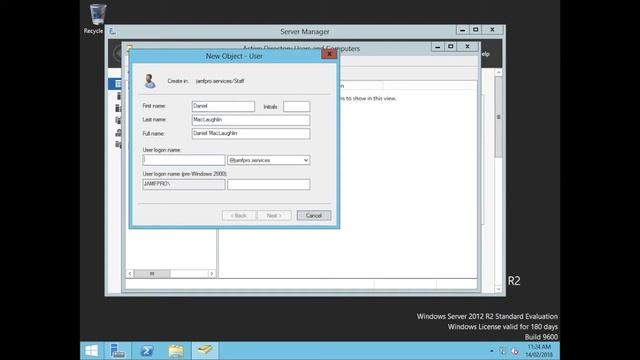Click the tree pane scroll right arrow
Viewport: 640px width, 360px height.
click(x=212, y=273)
